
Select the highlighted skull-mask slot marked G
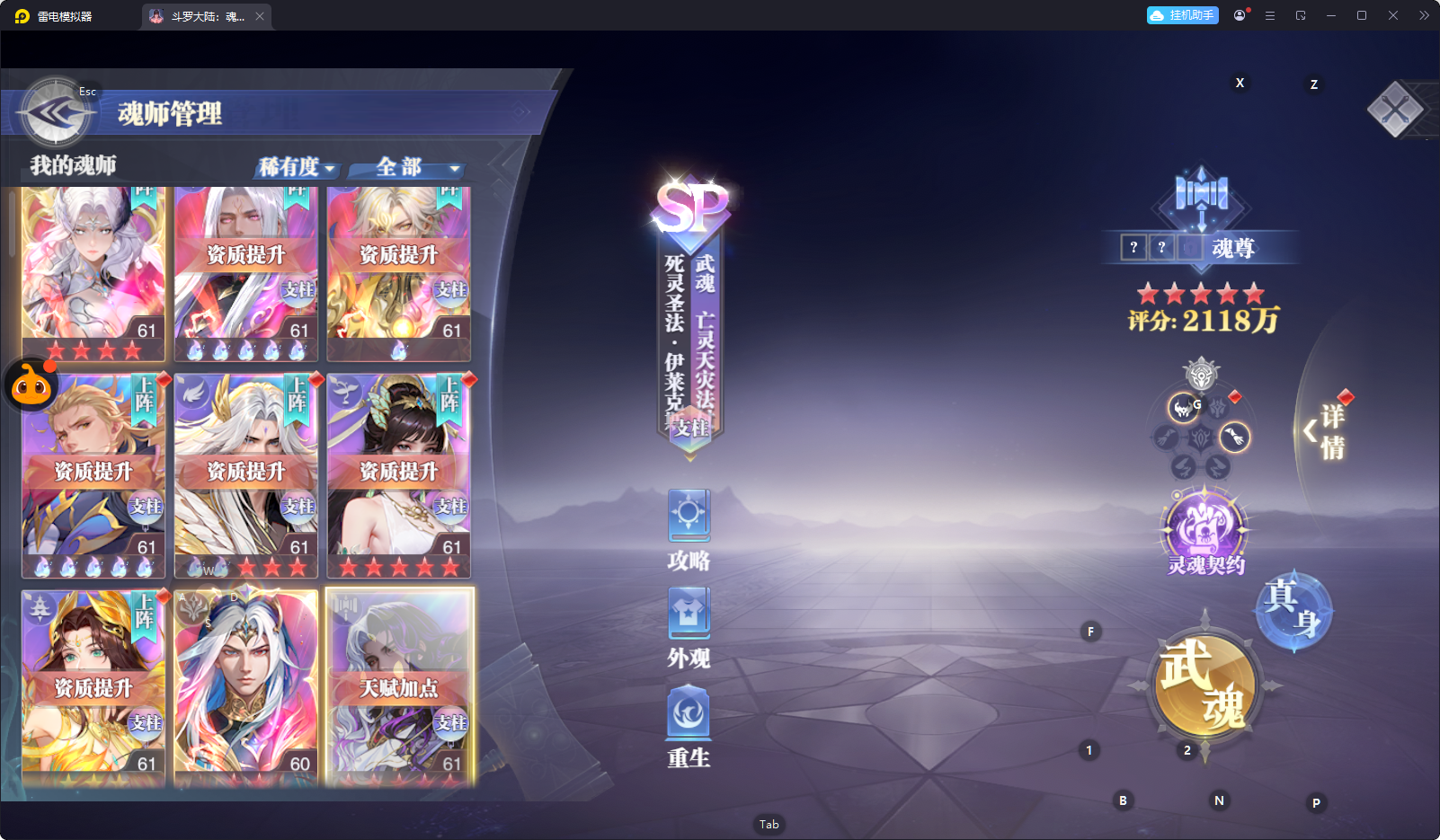click(1184, 408)
